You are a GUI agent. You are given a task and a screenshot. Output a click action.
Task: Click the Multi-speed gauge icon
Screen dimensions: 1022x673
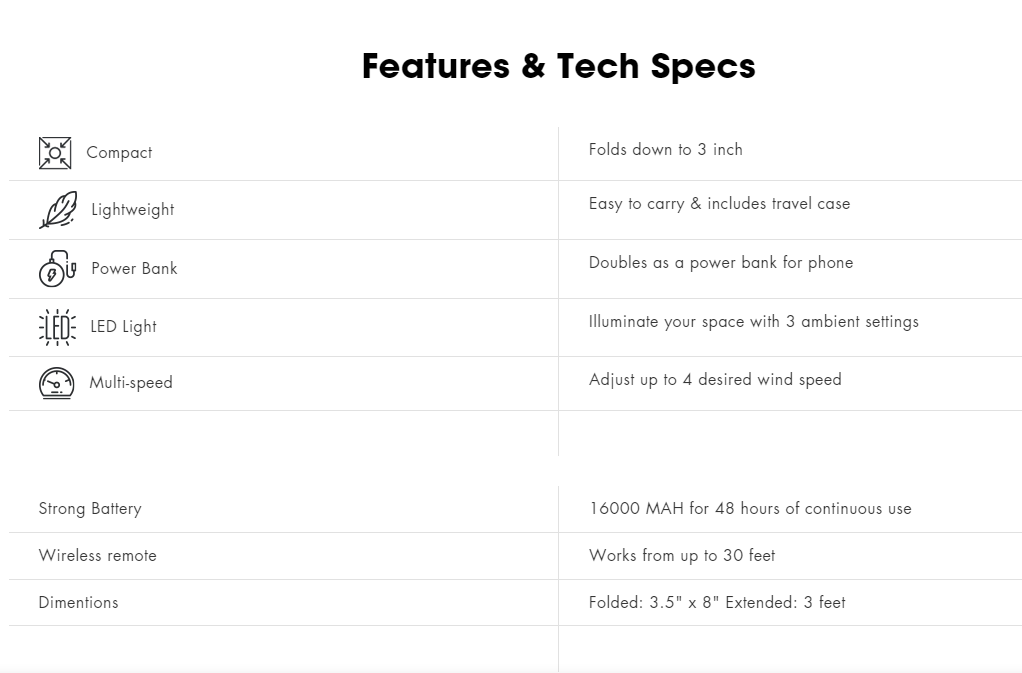pyautogui.click(x=56, y=383)
